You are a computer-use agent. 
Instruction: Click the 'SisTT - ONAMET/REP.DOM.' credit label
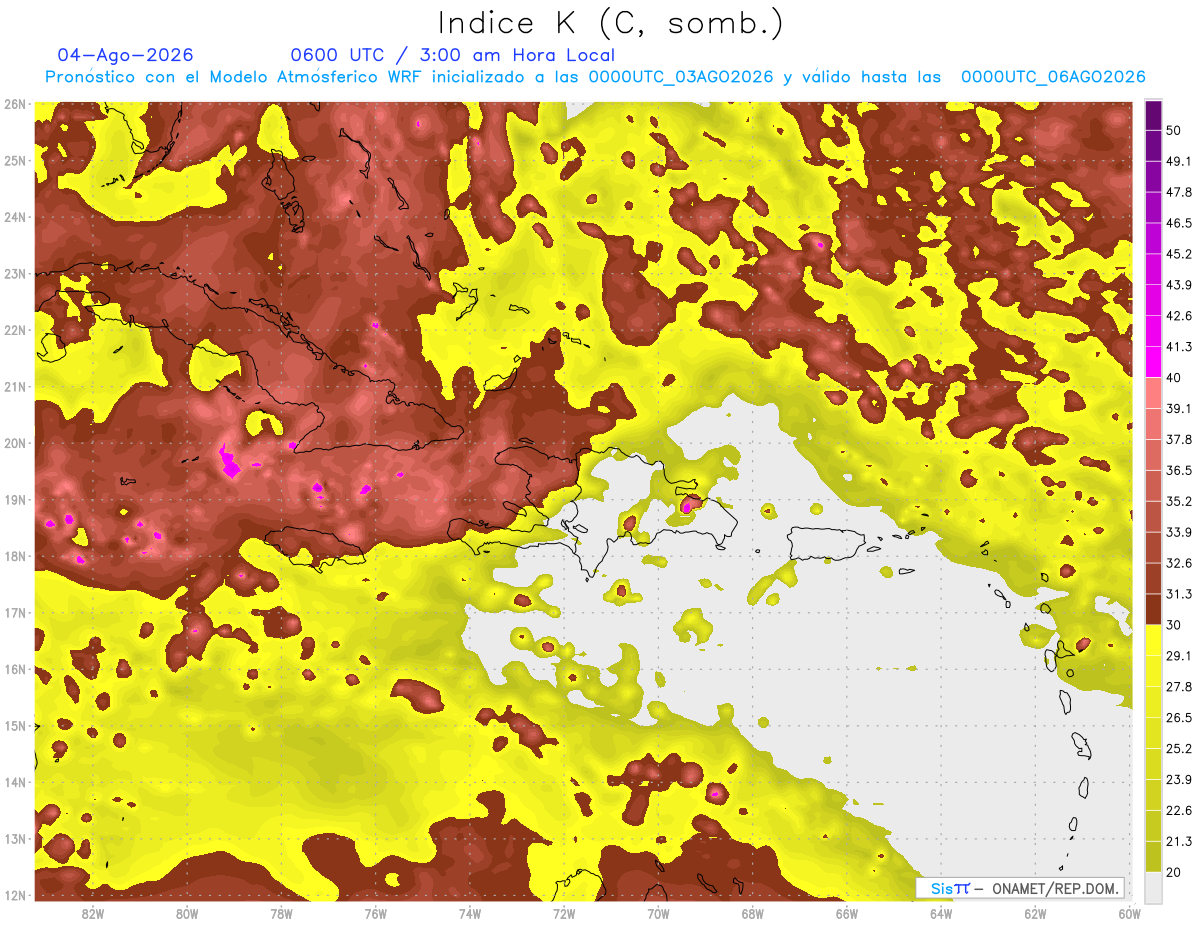(1020, 888)
